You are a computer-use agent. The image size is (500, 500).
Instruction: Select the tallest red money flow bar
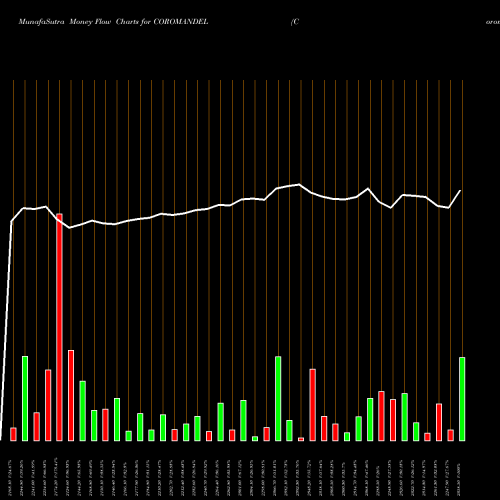(x=60, y=327)
